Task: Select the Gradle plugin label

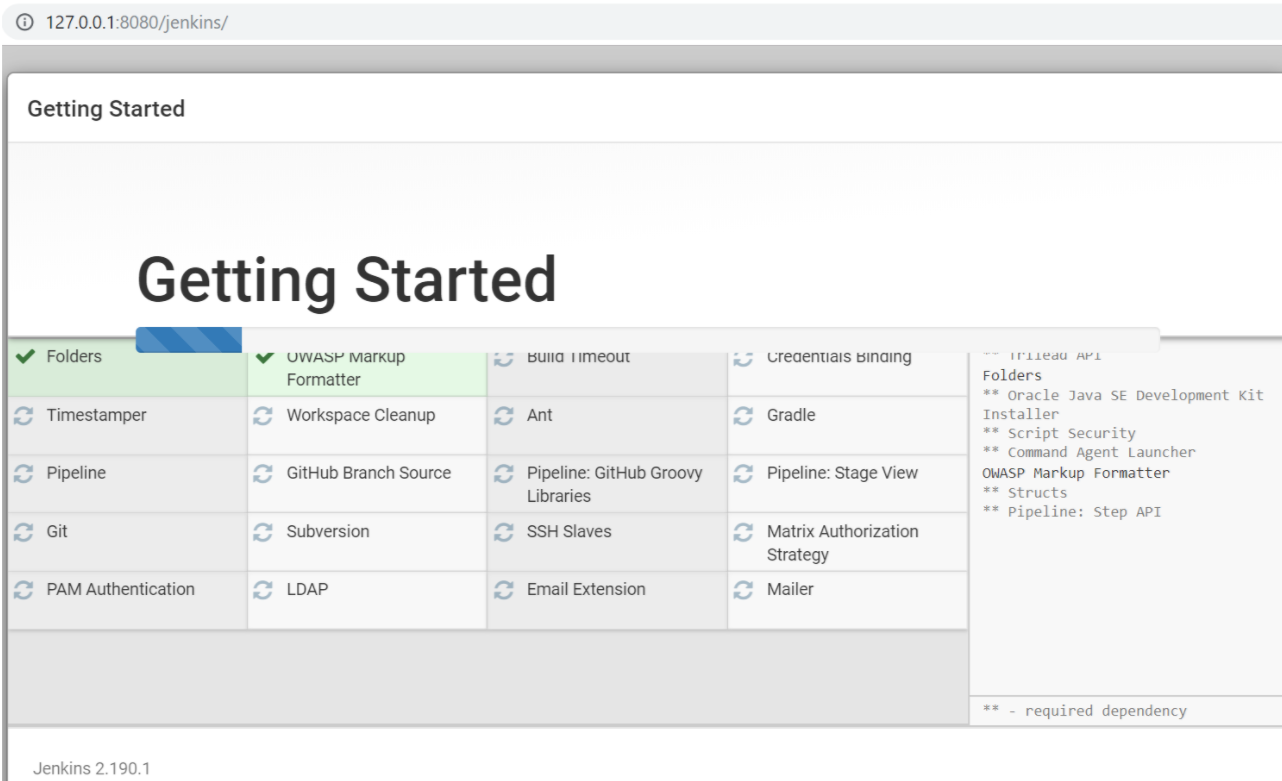Action: (791, 415)
